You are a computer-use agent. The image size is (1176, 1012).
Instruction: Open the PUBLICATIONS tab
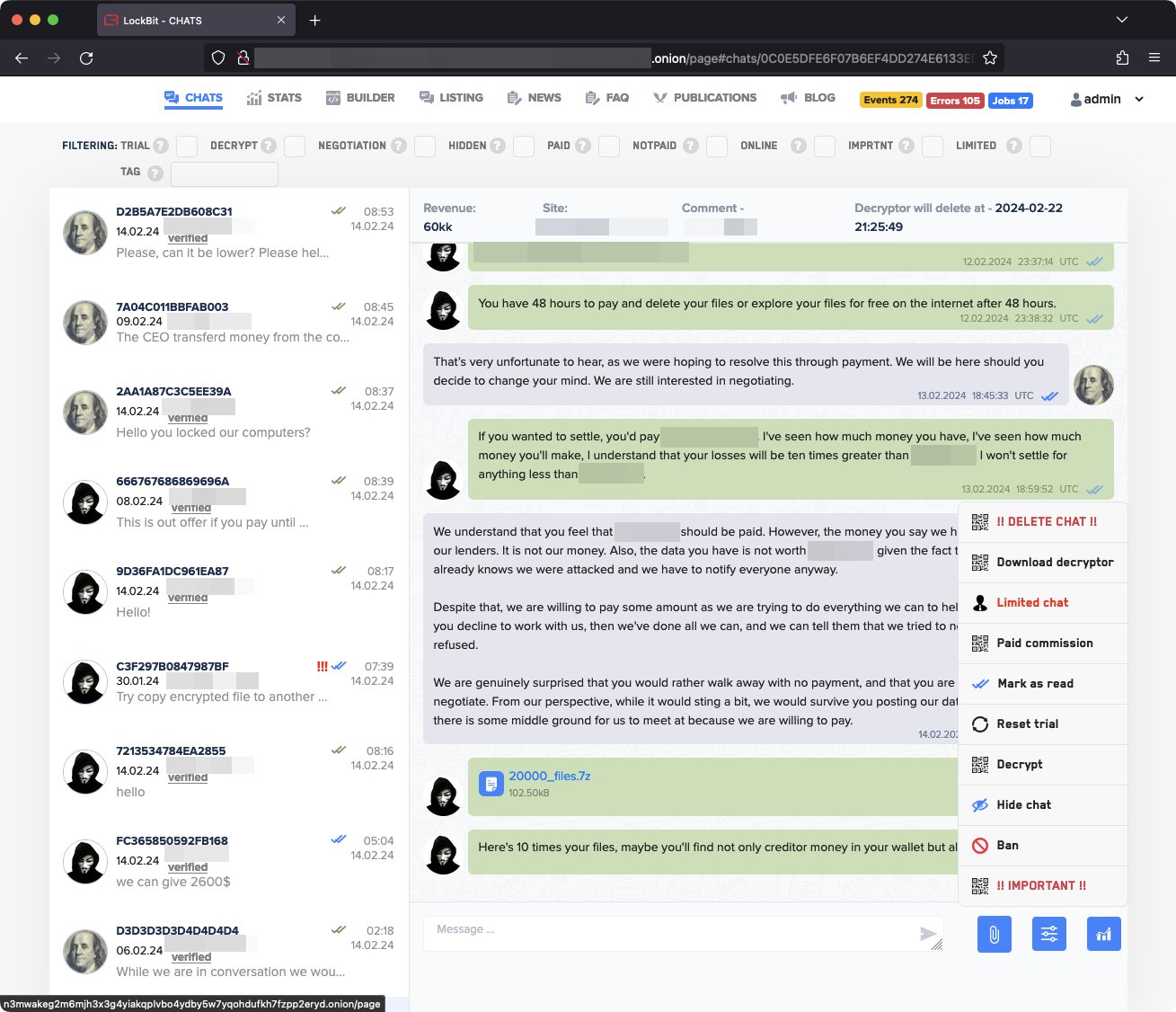tap(705, 98)
